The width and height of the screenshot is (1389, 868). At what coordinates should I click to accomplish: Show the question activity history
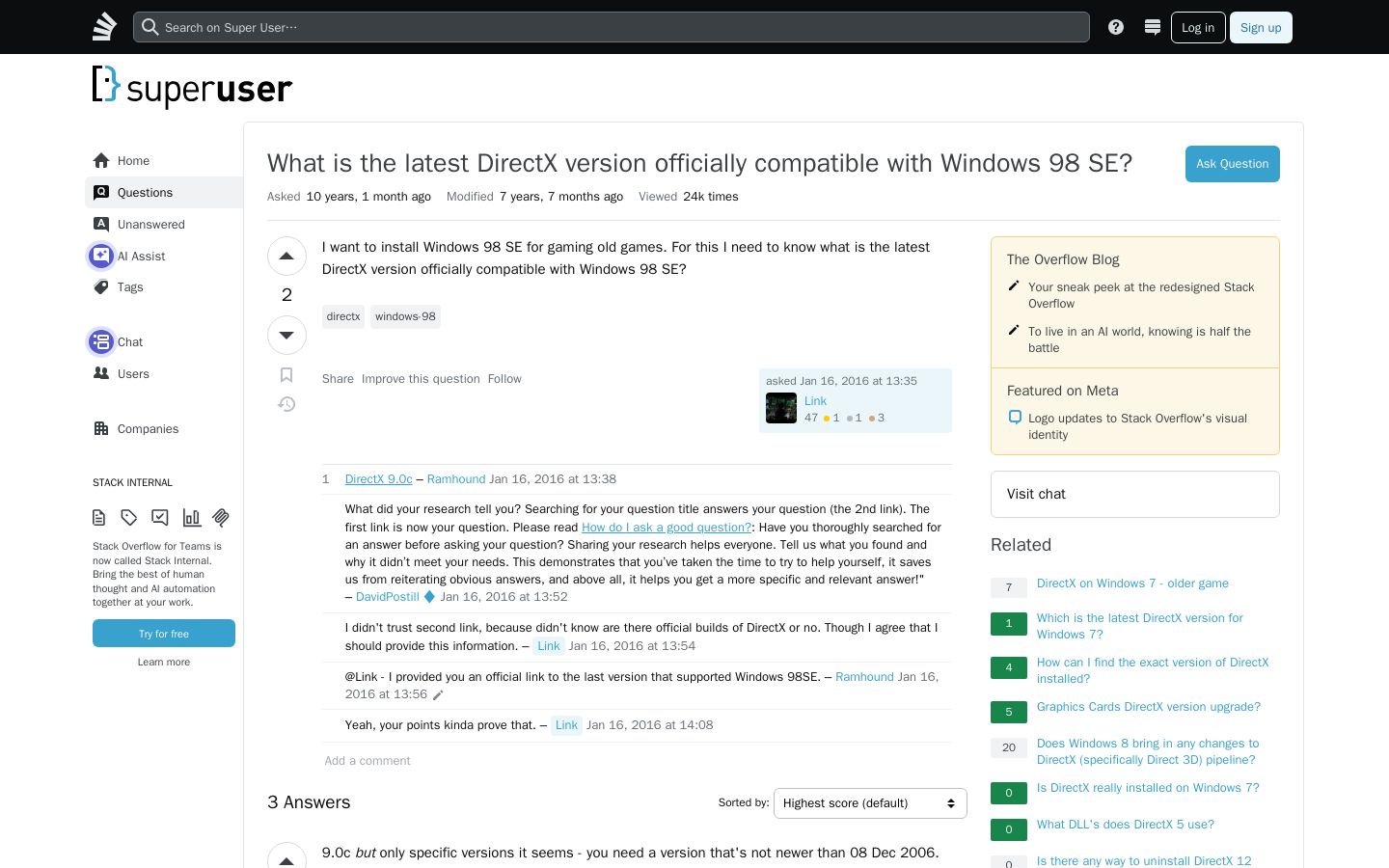click(286, 404)
